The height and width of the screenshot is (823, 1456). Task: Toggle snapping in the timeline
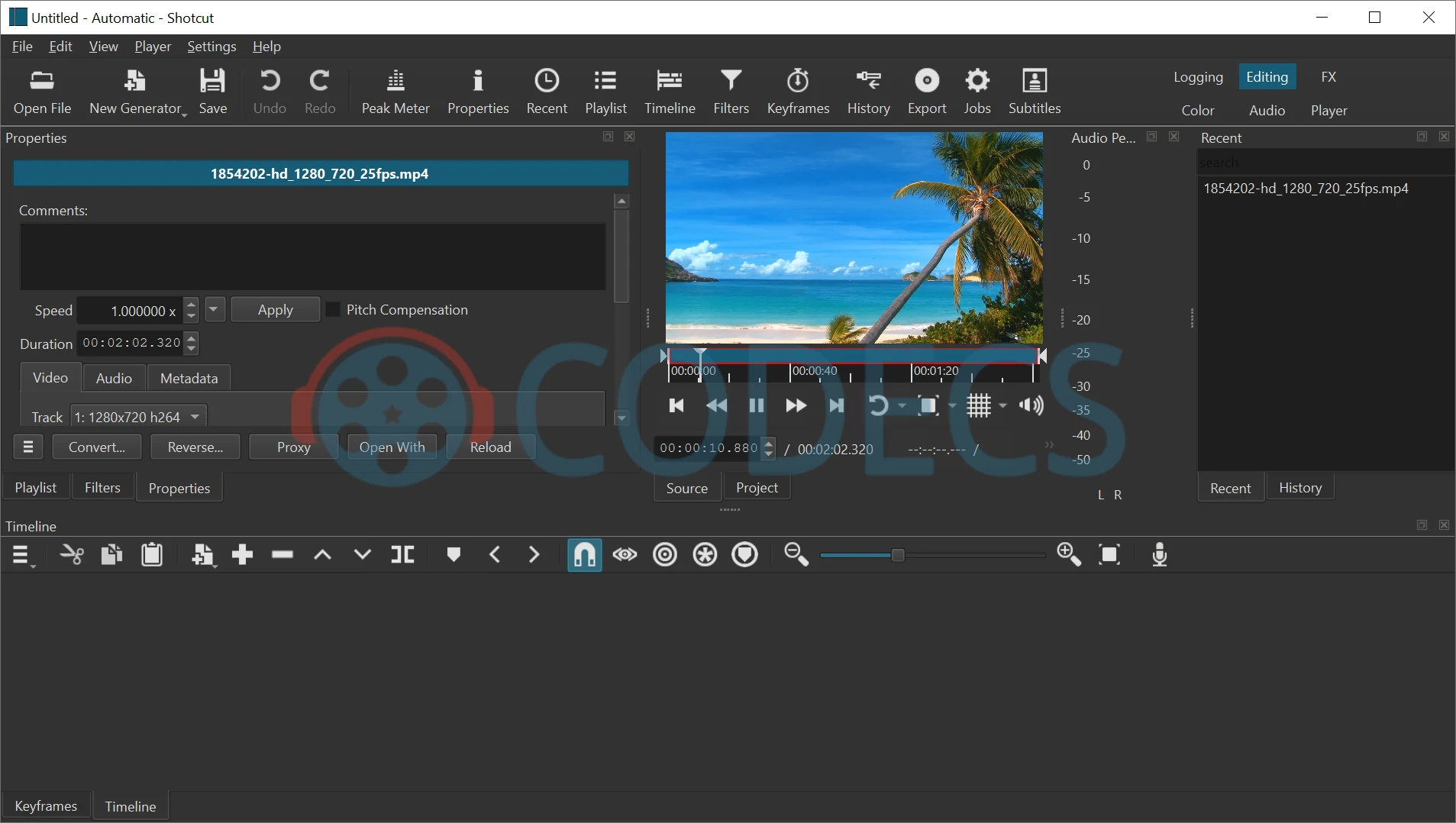click(583, 555)
